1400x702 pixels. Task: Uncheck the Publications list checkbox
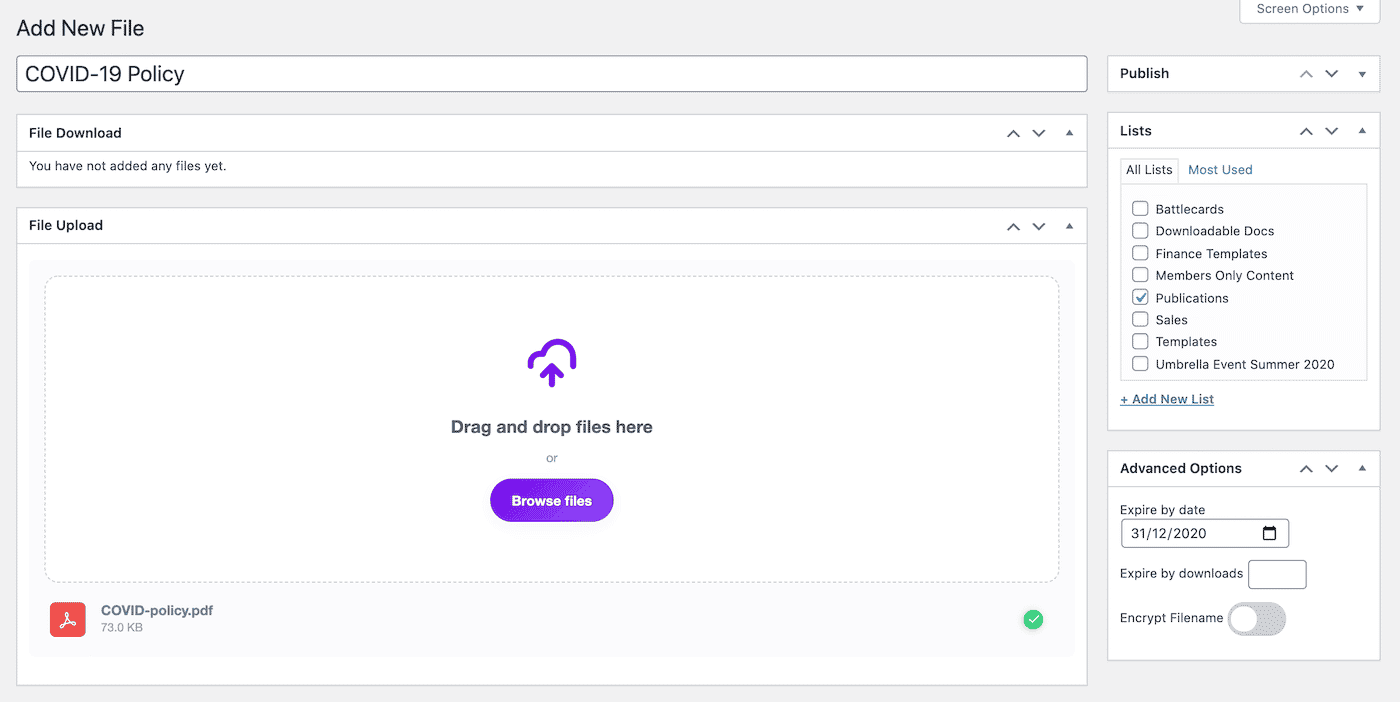(x=1140, y=298)
